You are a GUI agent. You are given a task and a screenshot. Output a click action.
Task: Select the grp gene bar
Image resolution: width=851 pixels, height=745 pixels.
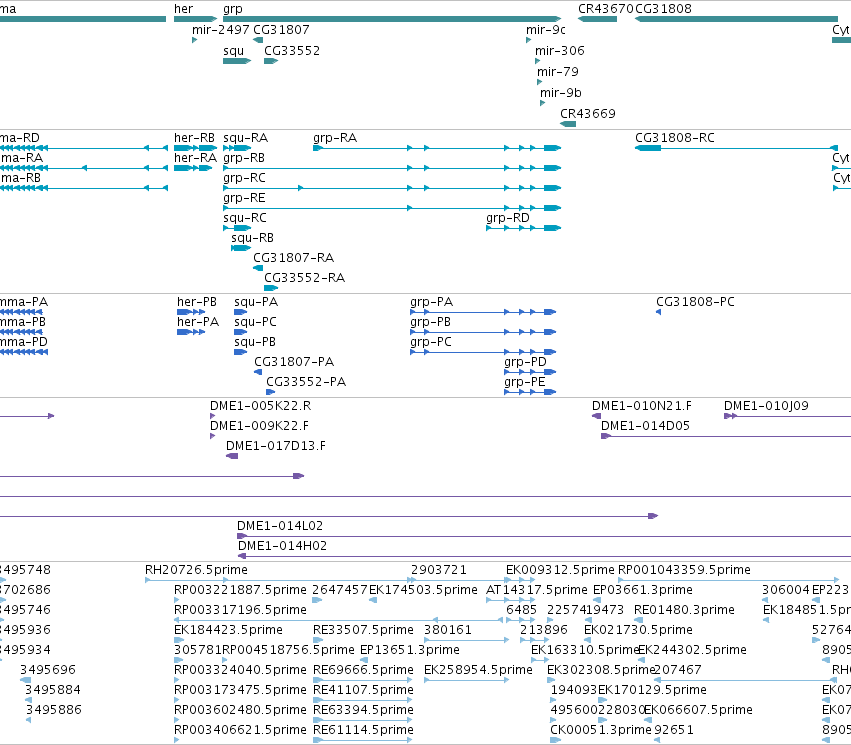click(x=392, y=19)
